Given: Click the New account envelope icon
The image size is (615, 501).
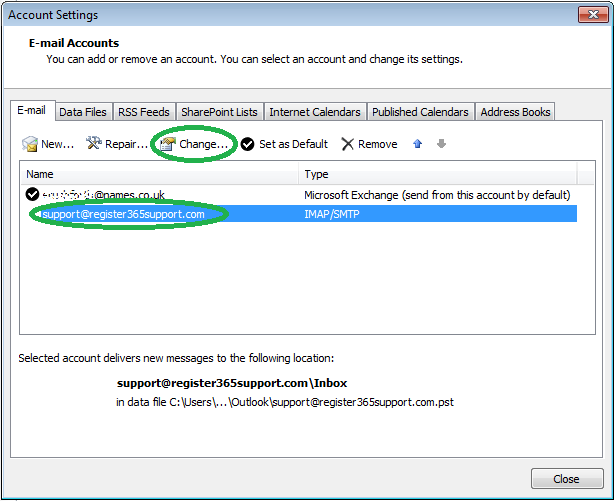Looking at the screenshot, I should coord(30,144).
